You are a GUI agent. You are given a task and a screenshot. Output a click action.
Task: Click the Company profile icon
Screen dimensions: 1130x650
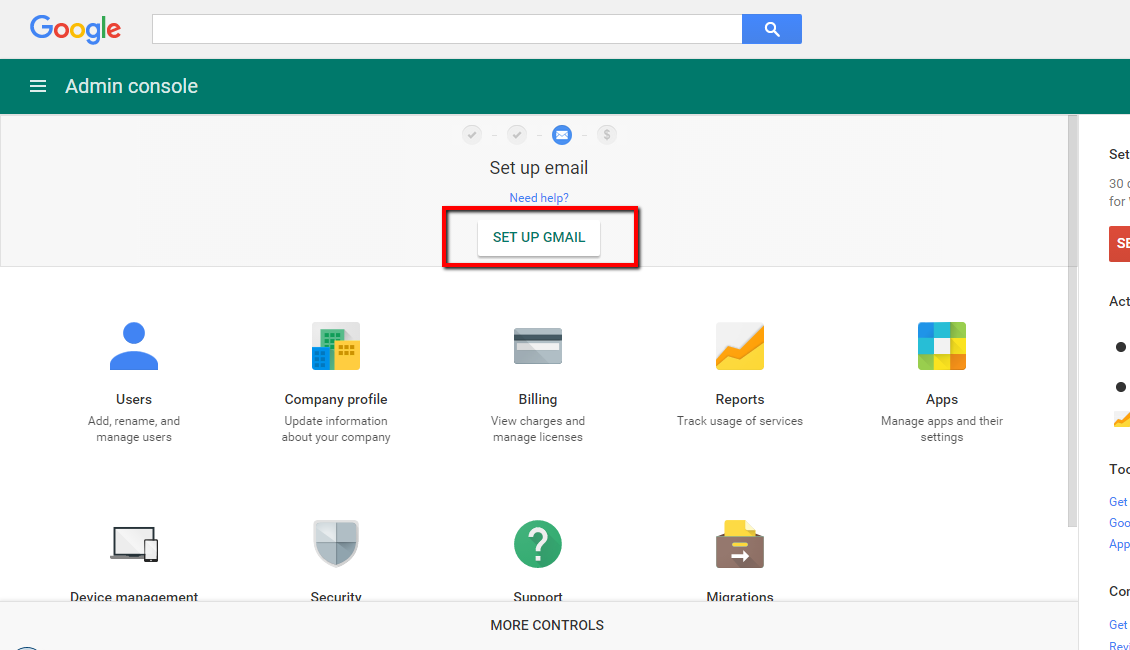(x=336, y=345)
